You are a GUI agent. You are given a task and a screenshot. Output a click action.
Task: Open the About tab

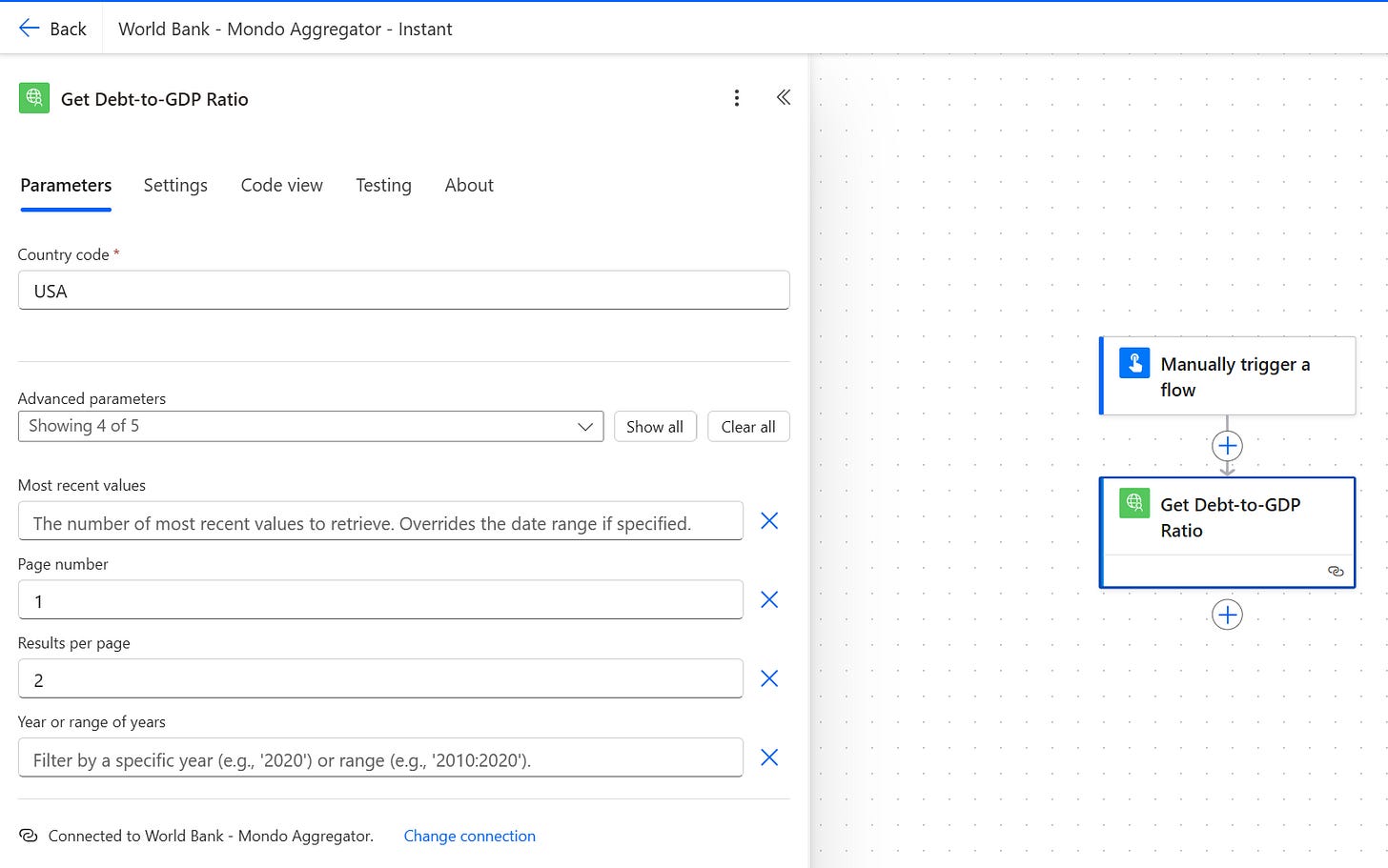pyautogui.click(x=469, y=186)
